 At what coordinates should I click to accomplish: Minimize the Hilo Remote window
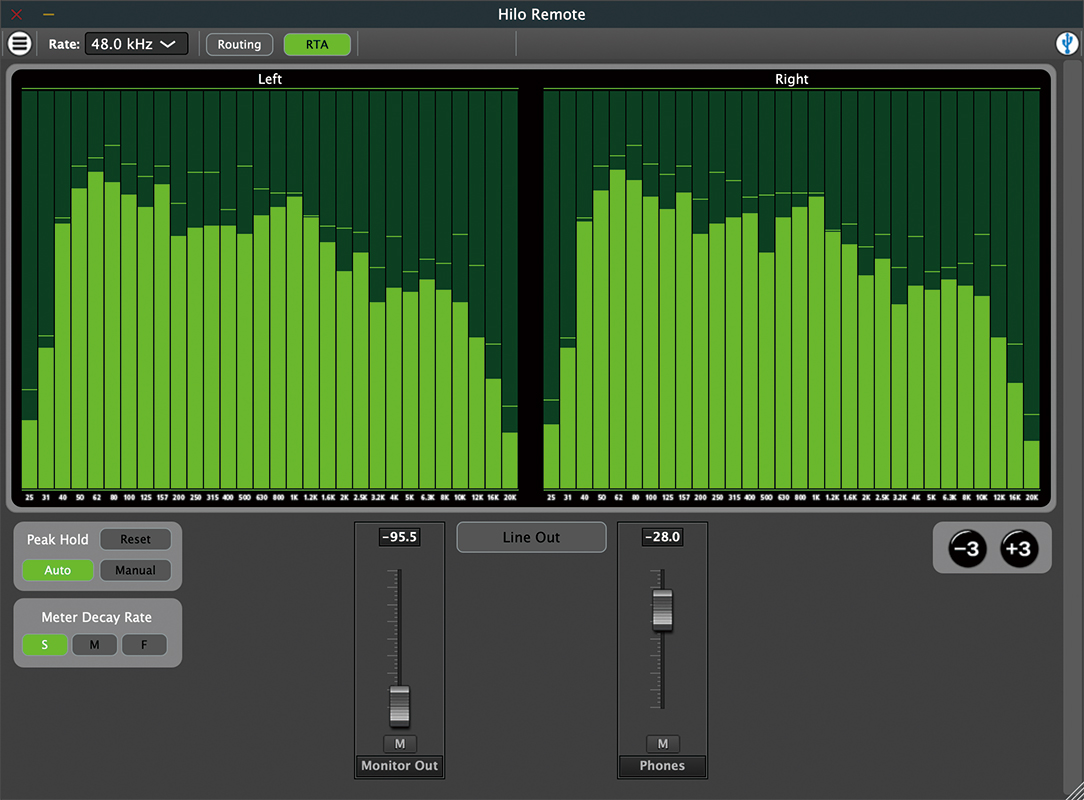click(x=48, y=14)
